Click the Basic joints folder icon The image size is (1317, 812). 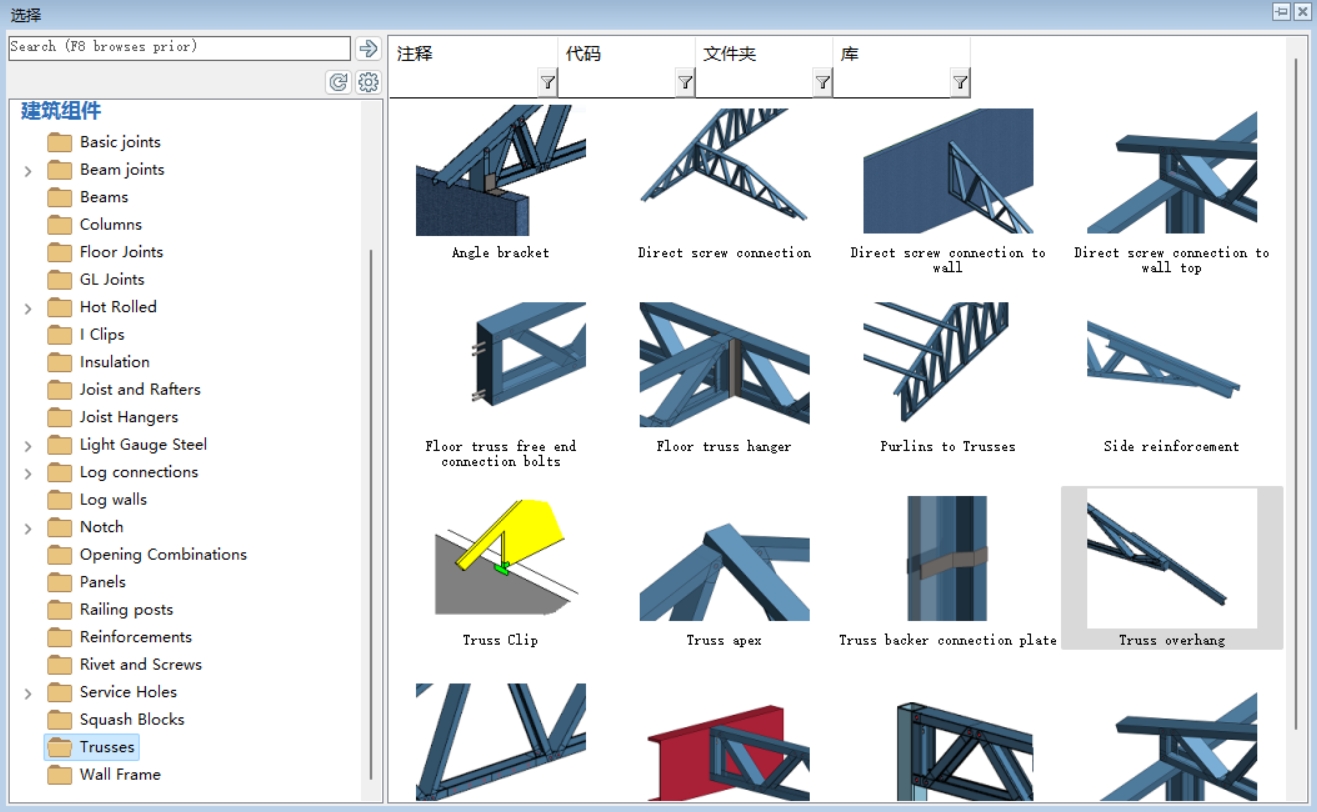(x=60, y=142)
